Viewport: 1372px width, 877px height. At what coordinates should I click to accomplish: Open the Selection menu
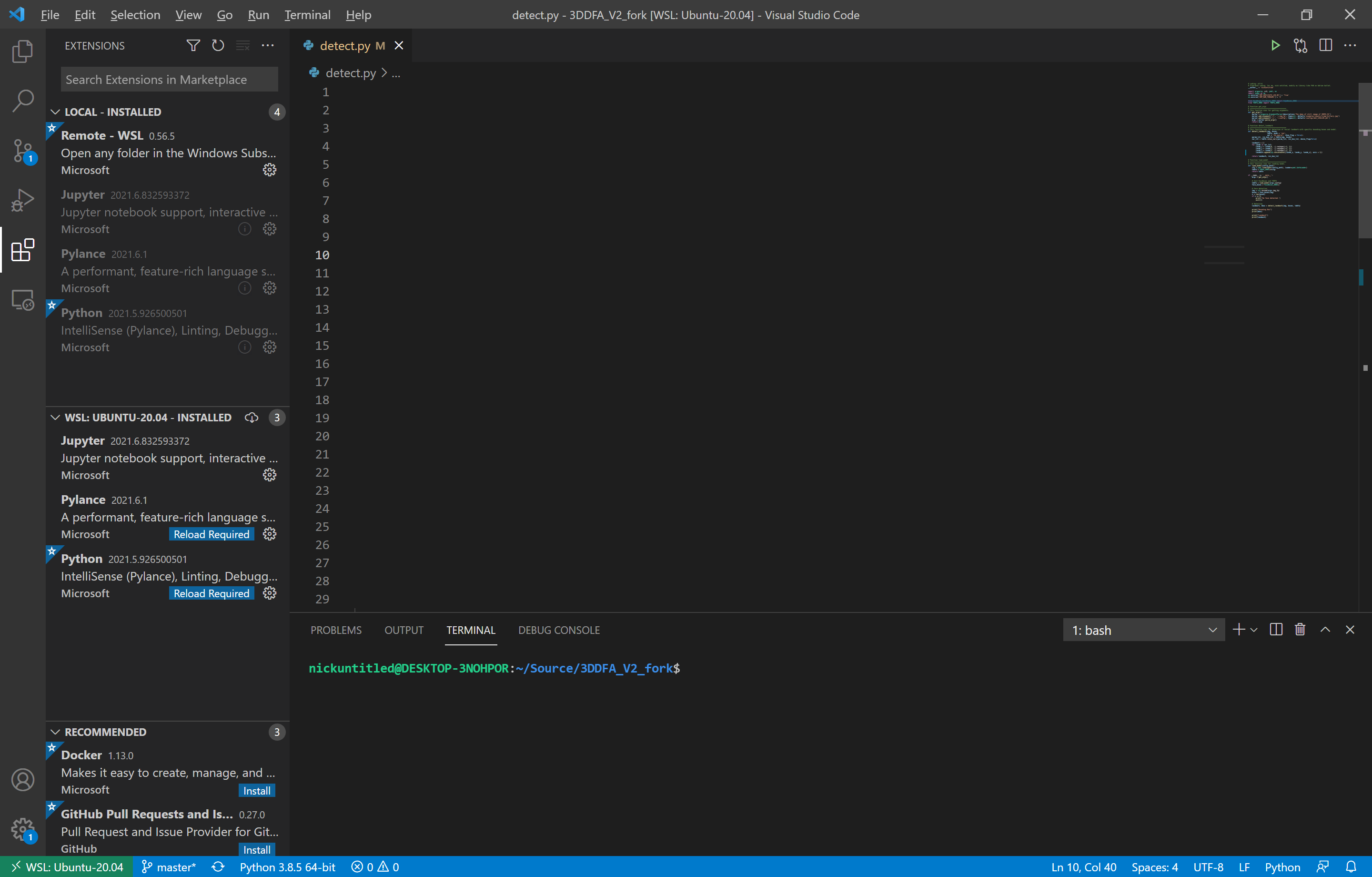tap(135, 15)
